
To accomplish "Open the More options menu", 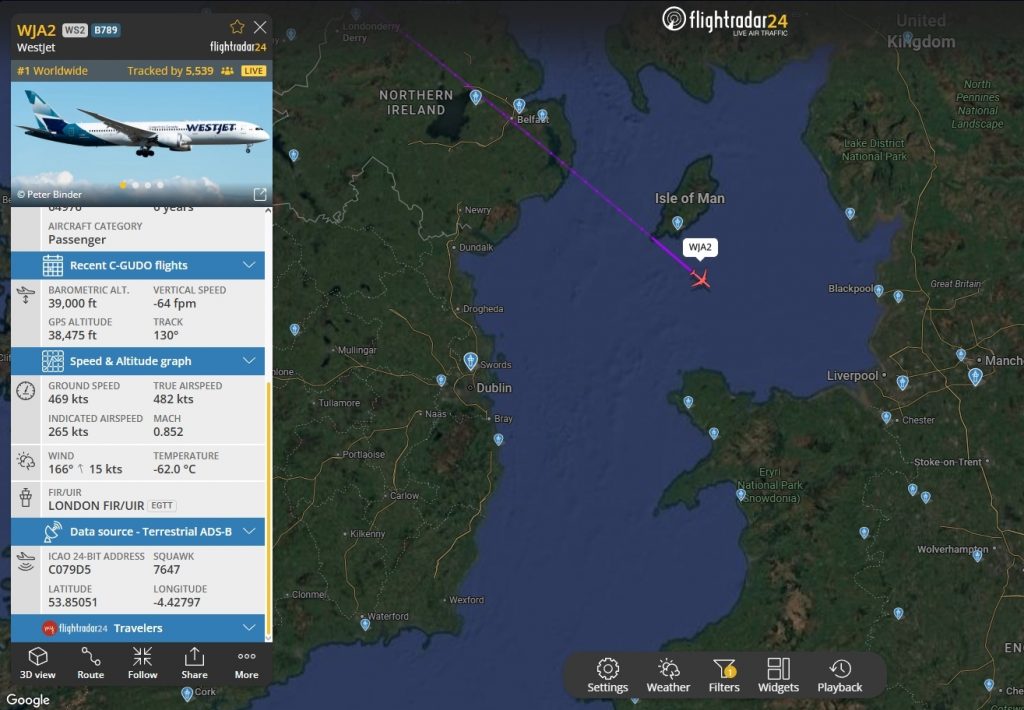I will point(246,663).
